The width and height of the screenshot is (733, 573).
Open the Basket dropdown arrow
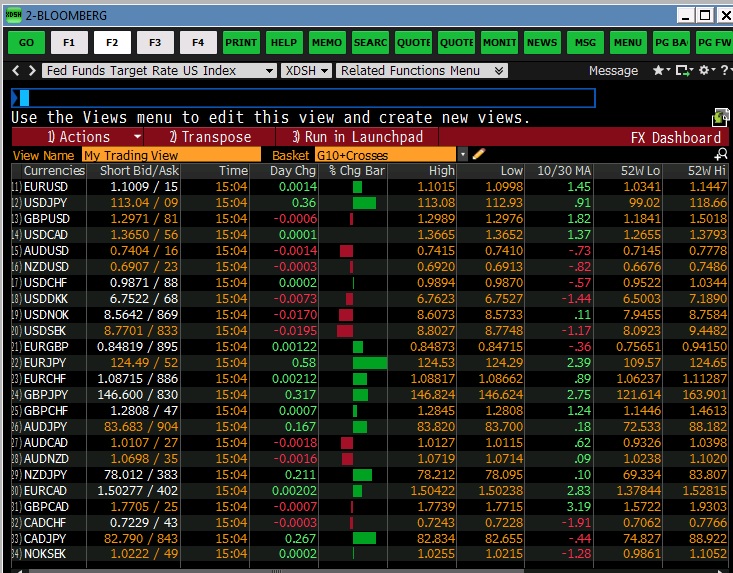tap(463, 155)
